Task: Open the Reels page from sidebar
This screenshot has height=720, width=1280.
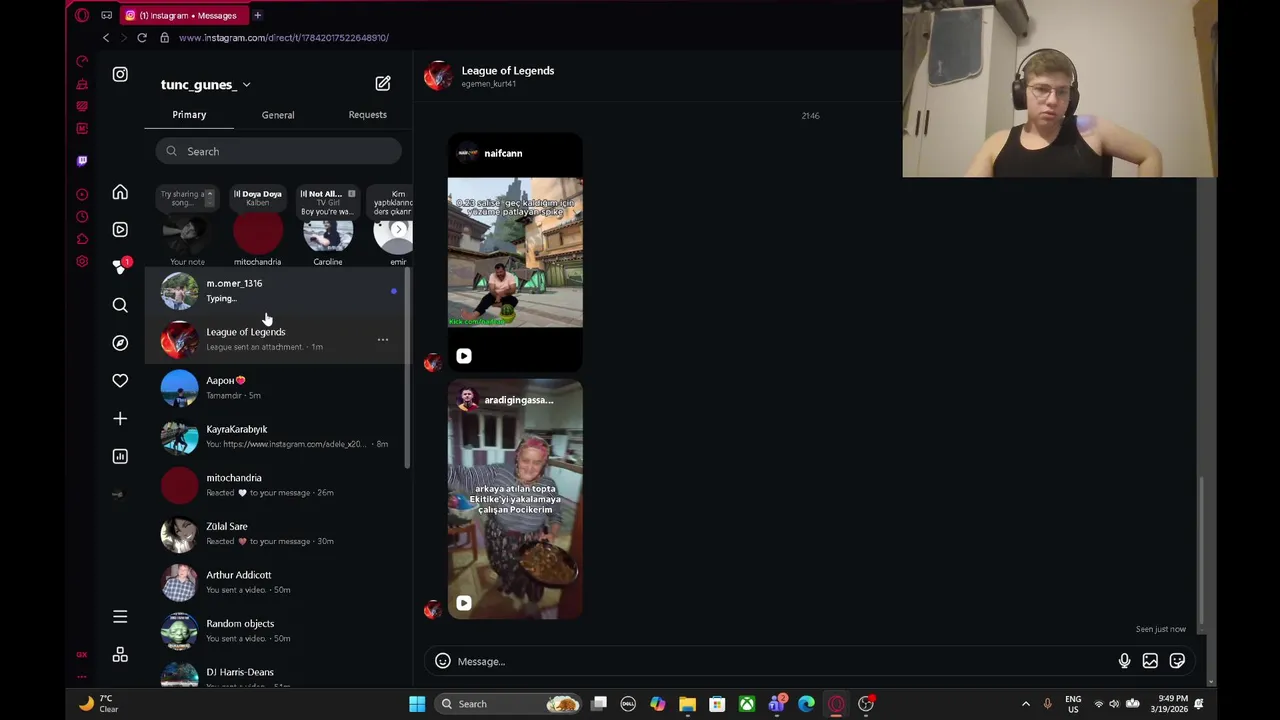Action: click(x=120, y=230)
